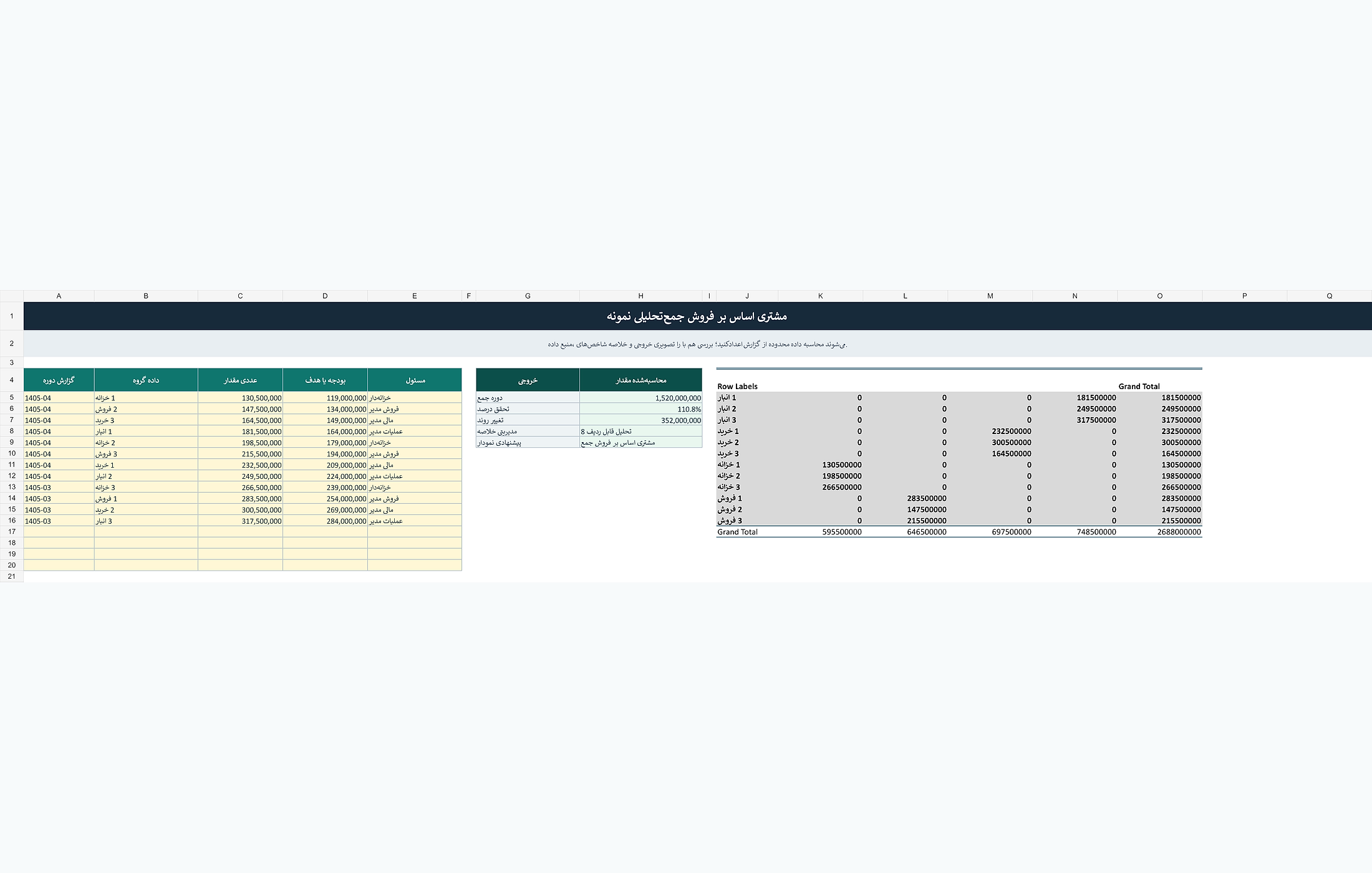This screenshot has width=1372, height=873.
Task: Click summary value 1,520,000,000
Action: point(640,398)
